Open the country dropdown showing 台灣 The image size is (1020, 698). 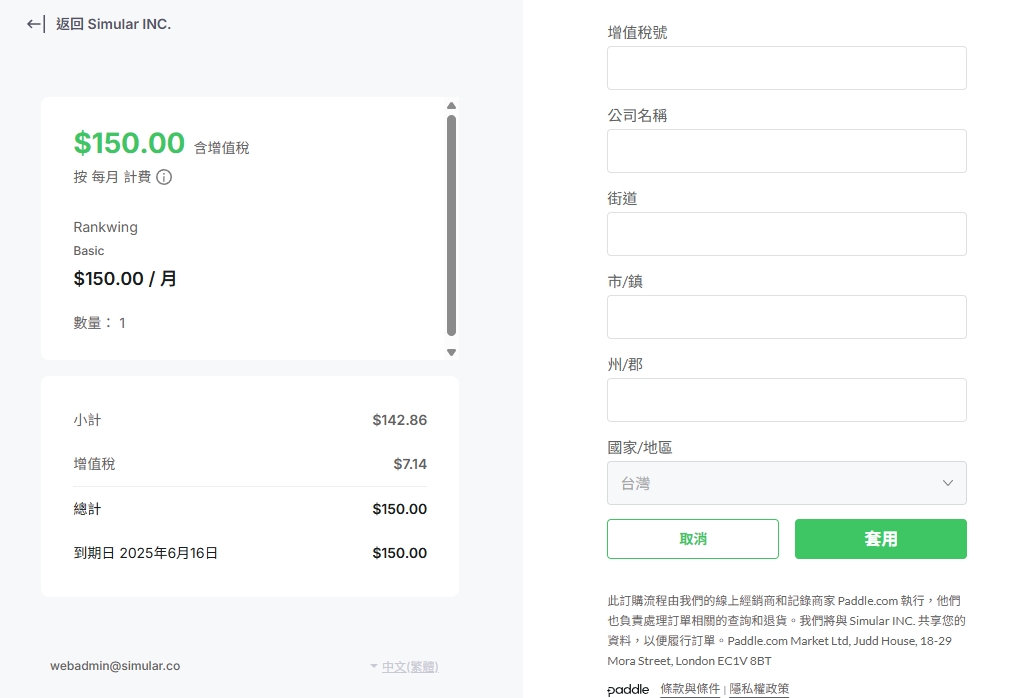click(x=786, y=482)
